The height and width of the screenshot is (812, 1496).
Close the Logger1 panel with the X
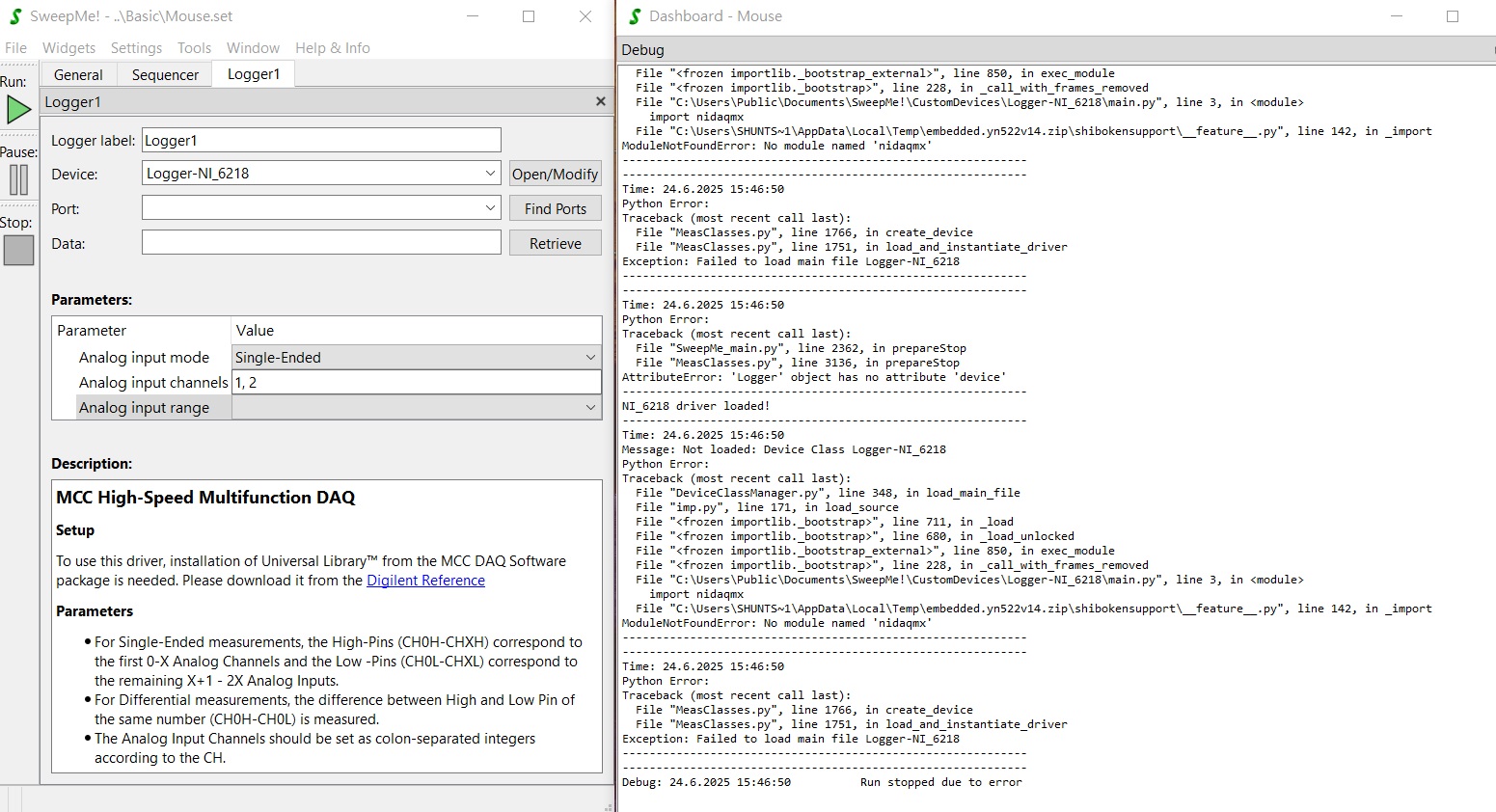[x=601, y=101]
